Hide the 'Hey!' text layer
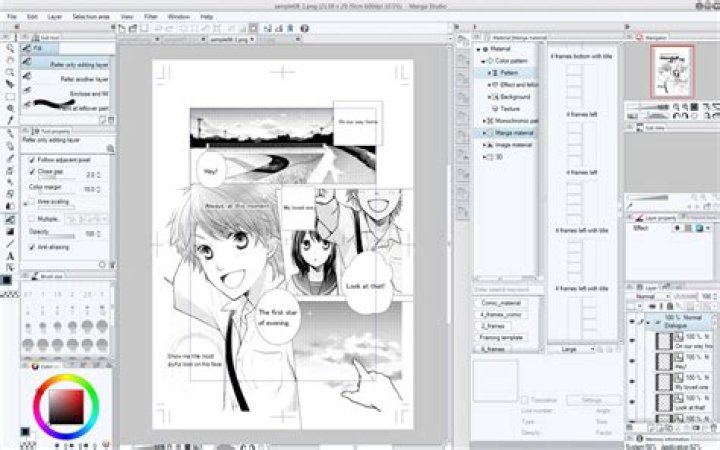720x450 pixels. click(632, 361)
